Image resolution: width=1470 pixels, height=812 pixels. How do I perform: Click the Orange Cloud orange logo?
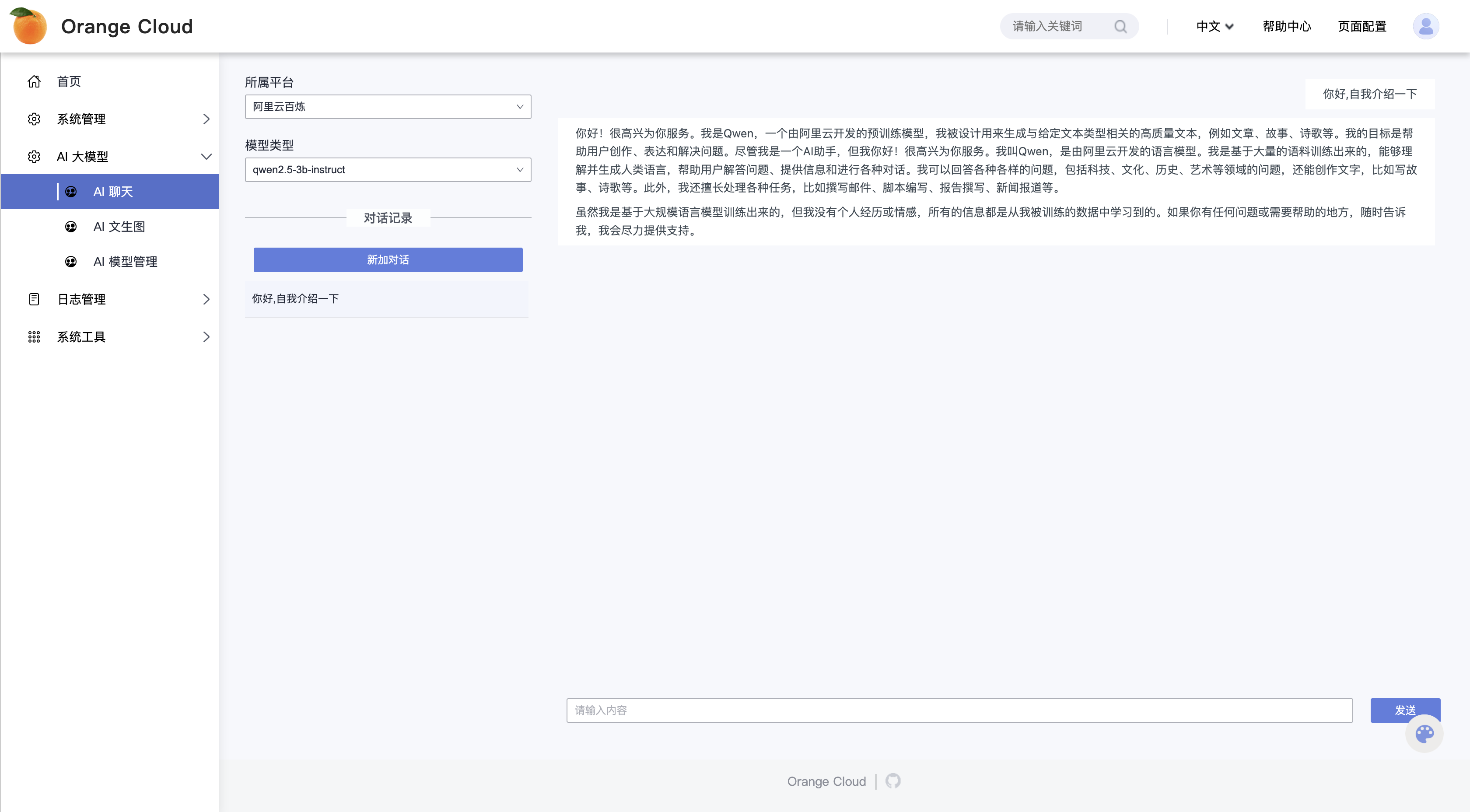[x=28, y=26]
